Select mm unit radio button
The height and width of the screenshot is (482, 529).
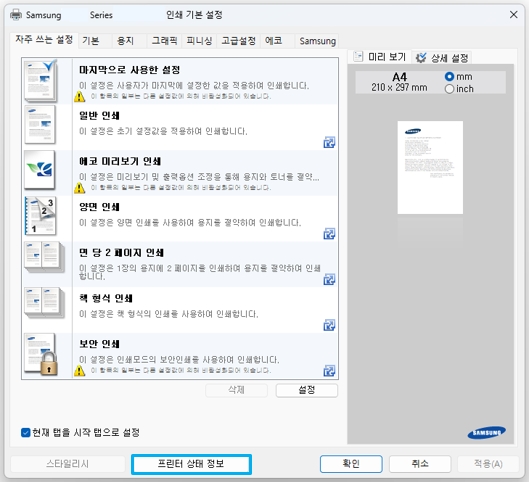(x=449, y=77)
